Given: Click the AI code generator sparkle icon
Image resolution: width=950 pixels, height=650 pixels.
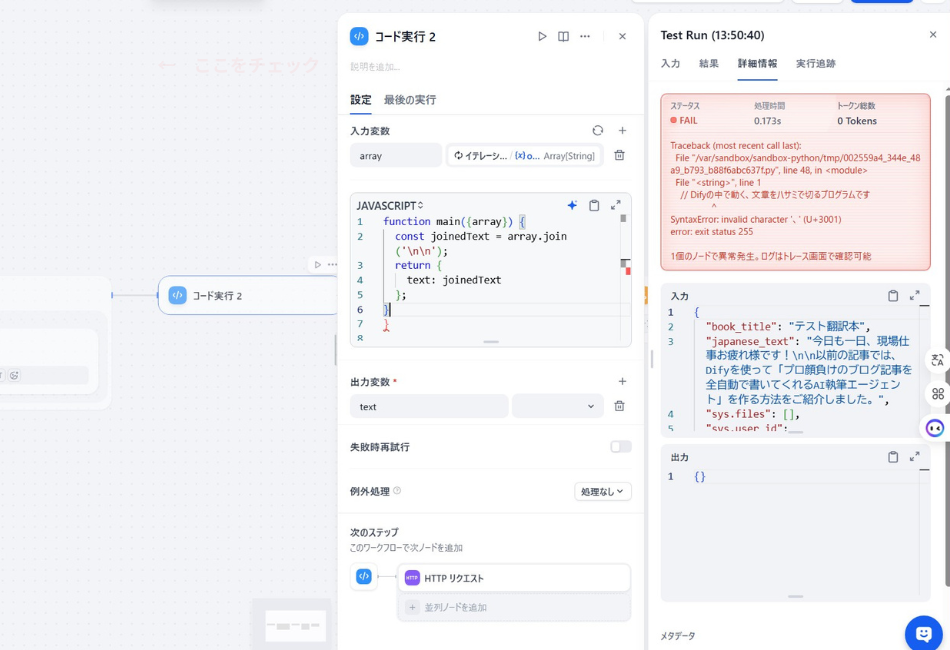Looking at the screenshot, I should 572,205.
